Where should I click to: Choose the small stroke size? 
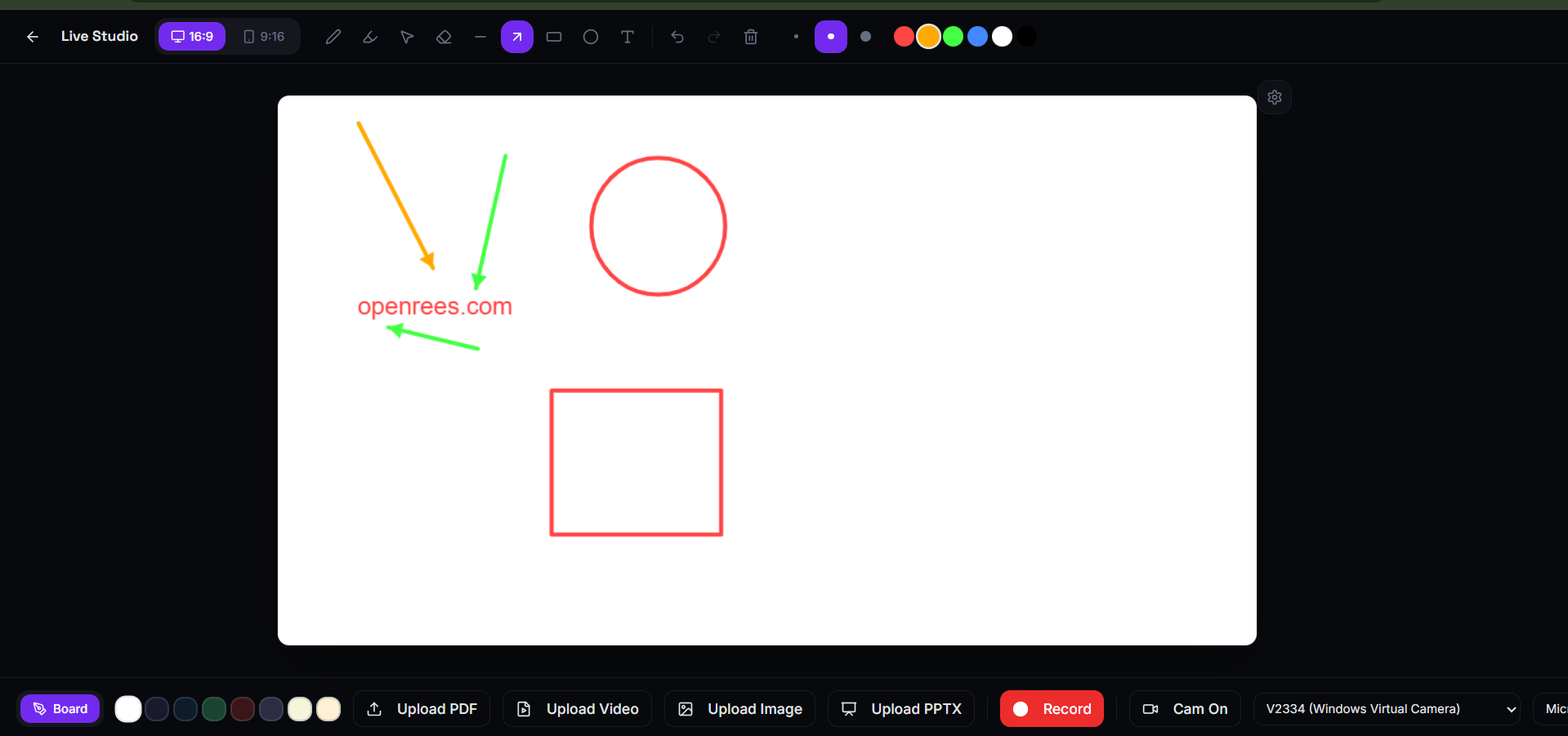pyautogui.click(x=796, y=37)
